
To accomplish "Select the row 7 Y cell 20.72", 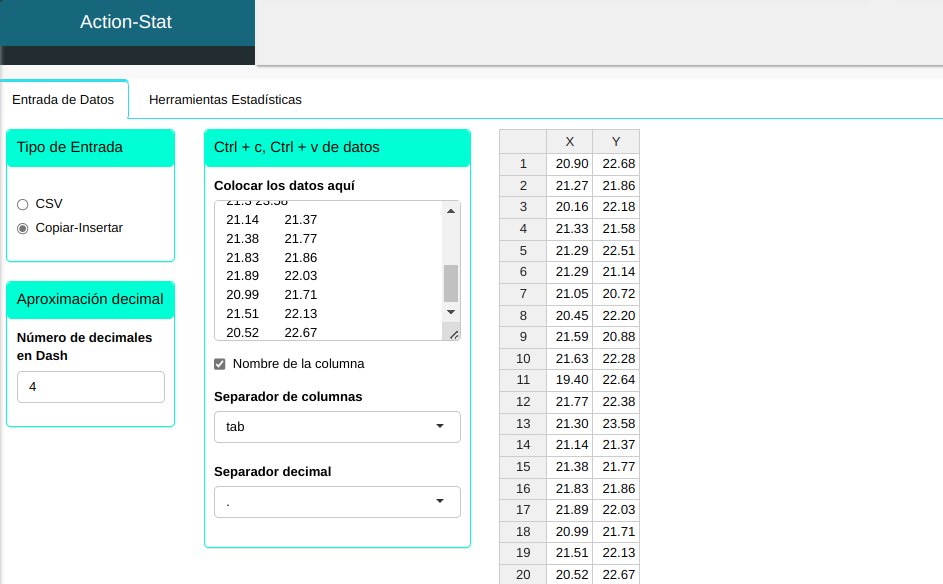I will click(618, 293).
